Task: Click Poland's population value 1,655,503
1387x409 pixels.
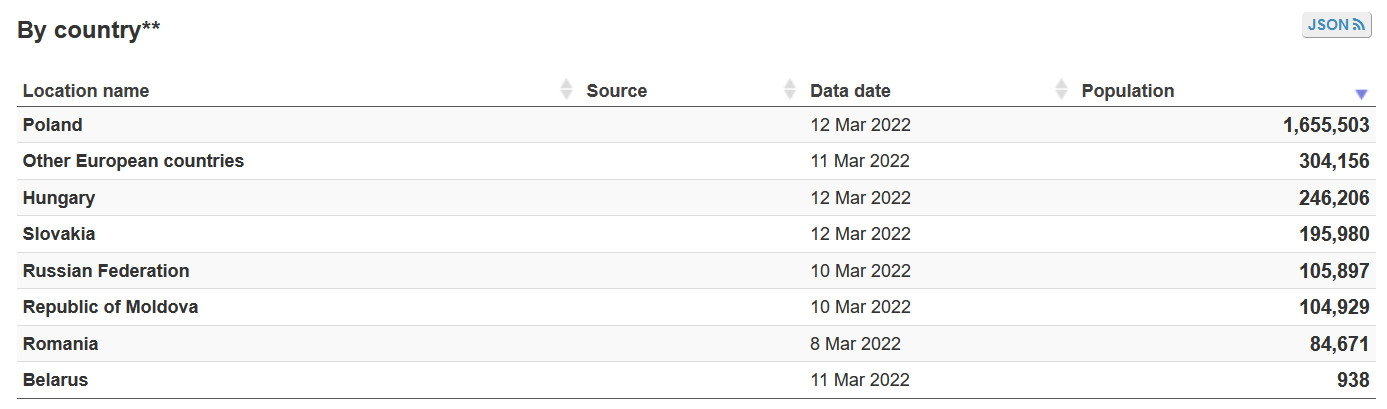Action: click(1325, 125)
